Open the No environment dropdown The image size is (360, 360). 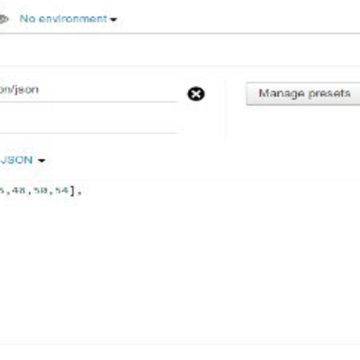tap(68, 19)
